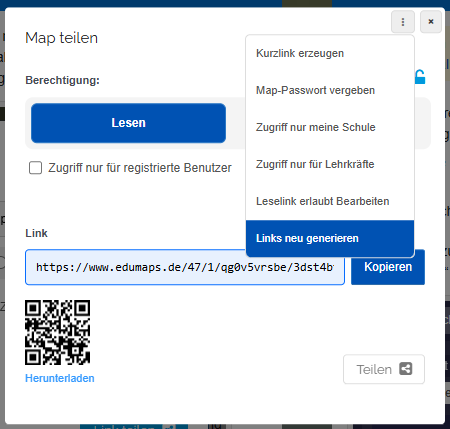The width and height of the screenshot is (450, 429).
Task: Click the share icon in Teilen button
Action: point(406,369)
